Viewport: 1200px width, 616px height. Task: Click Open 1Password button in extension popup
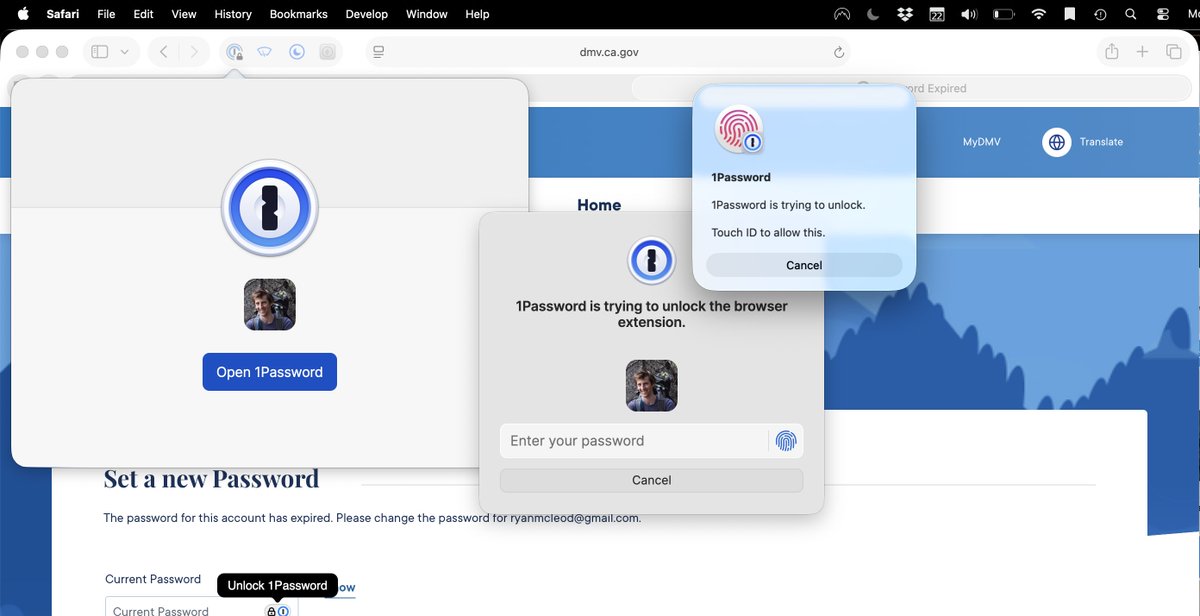270,372
